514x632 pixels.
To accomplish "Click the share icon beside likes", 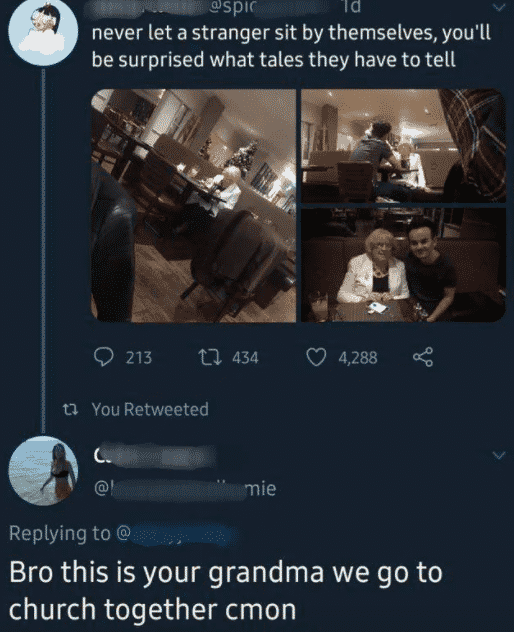I will pyautogui.click(x=423, y=357).
